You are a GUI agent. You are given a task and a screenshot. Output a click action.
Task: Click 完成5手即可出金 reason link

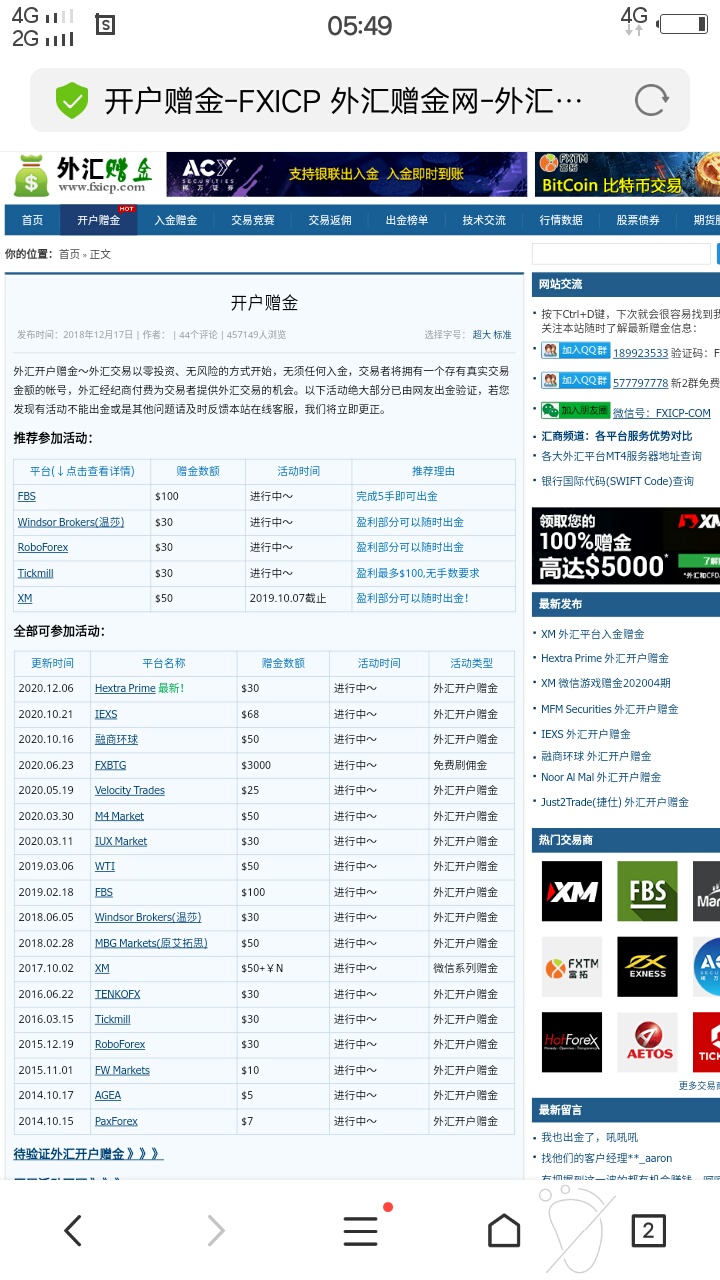click(396, 496)
